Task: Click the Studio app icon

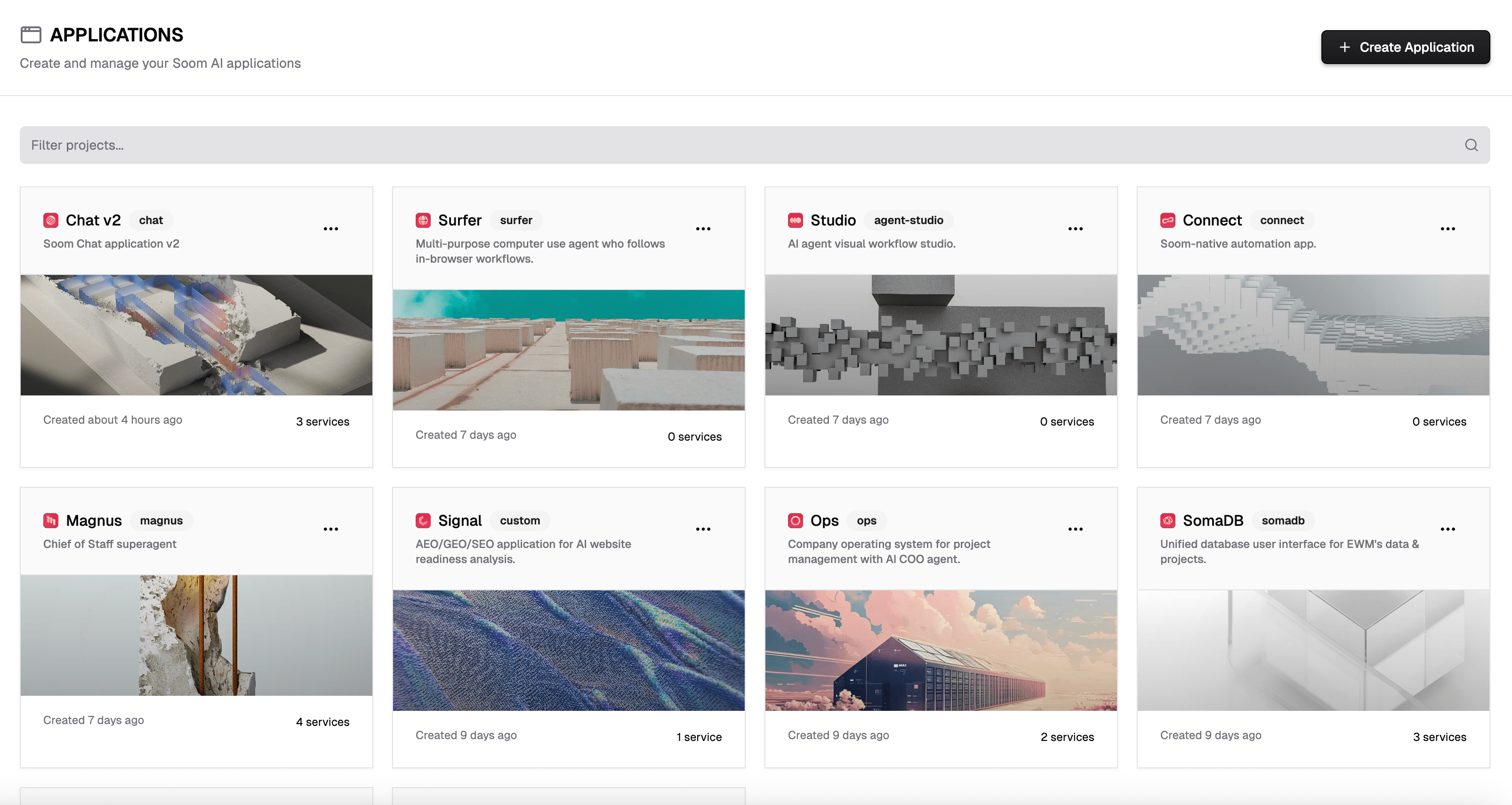Action: click(796, 220)
